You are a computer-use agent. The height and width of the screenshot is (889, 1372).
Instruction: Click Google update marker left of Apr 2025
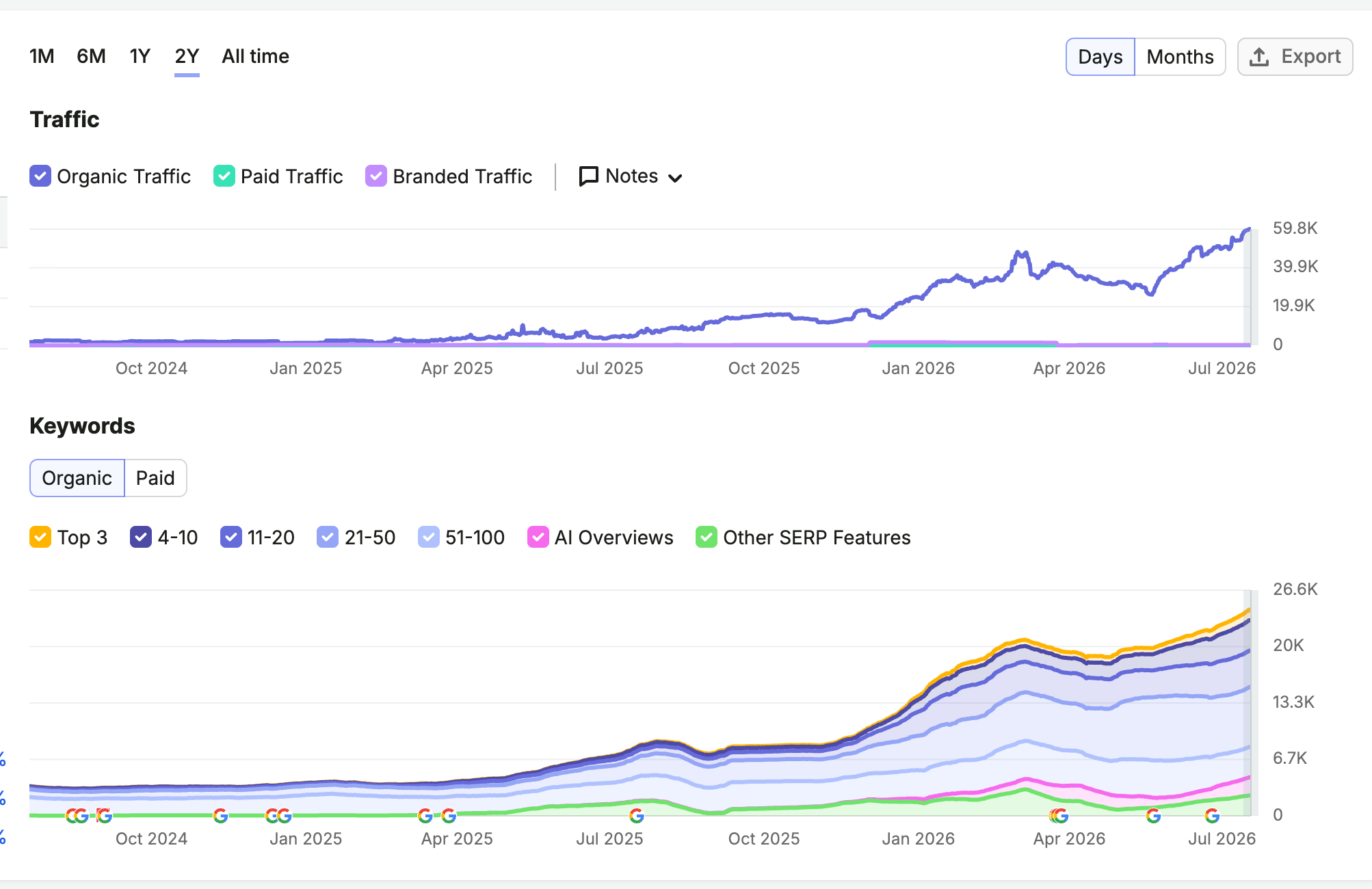tap(425, 815)
